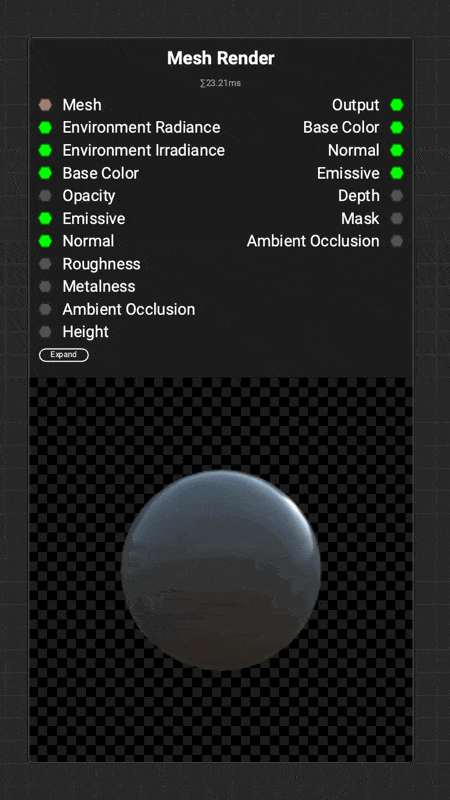Click the sphere preview thumbnail

221,569
